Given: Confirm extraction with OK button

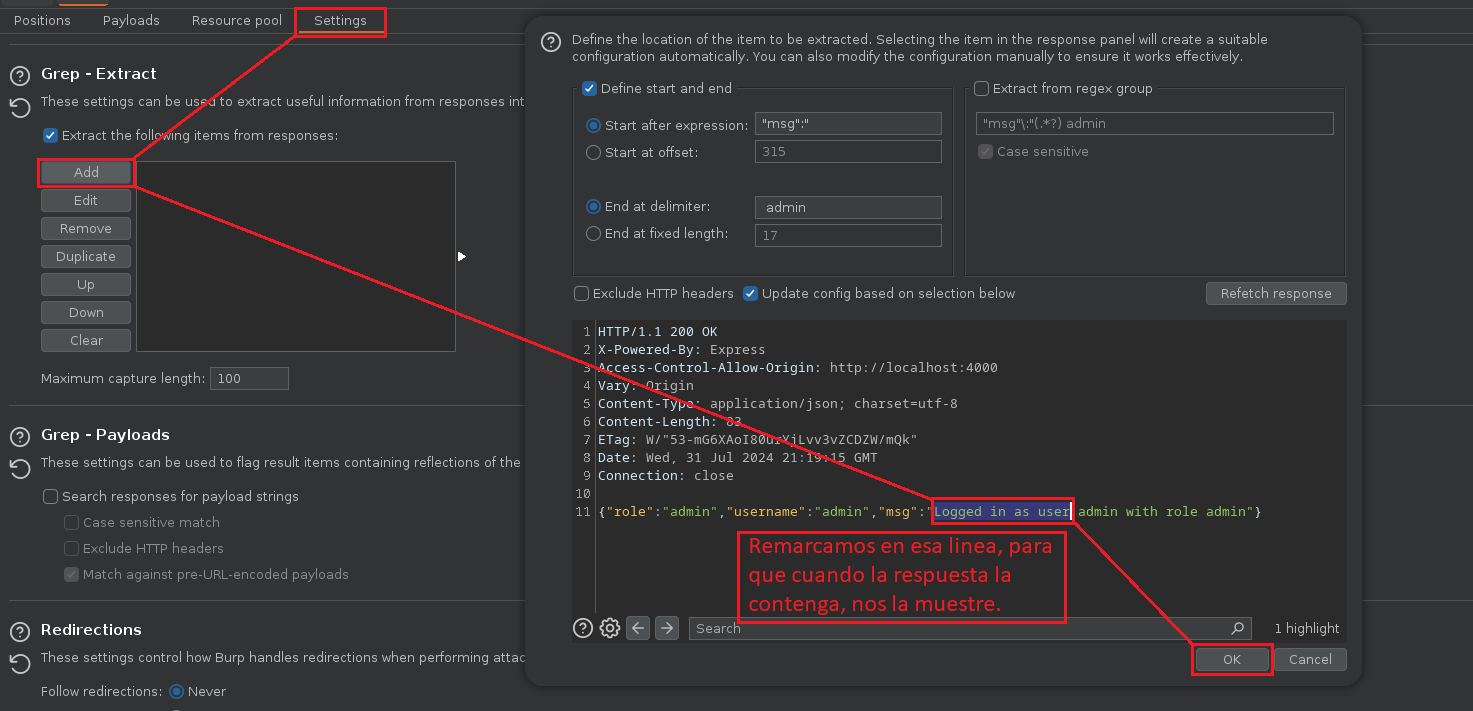Looking at the screenshot, I should [1231, 660].
